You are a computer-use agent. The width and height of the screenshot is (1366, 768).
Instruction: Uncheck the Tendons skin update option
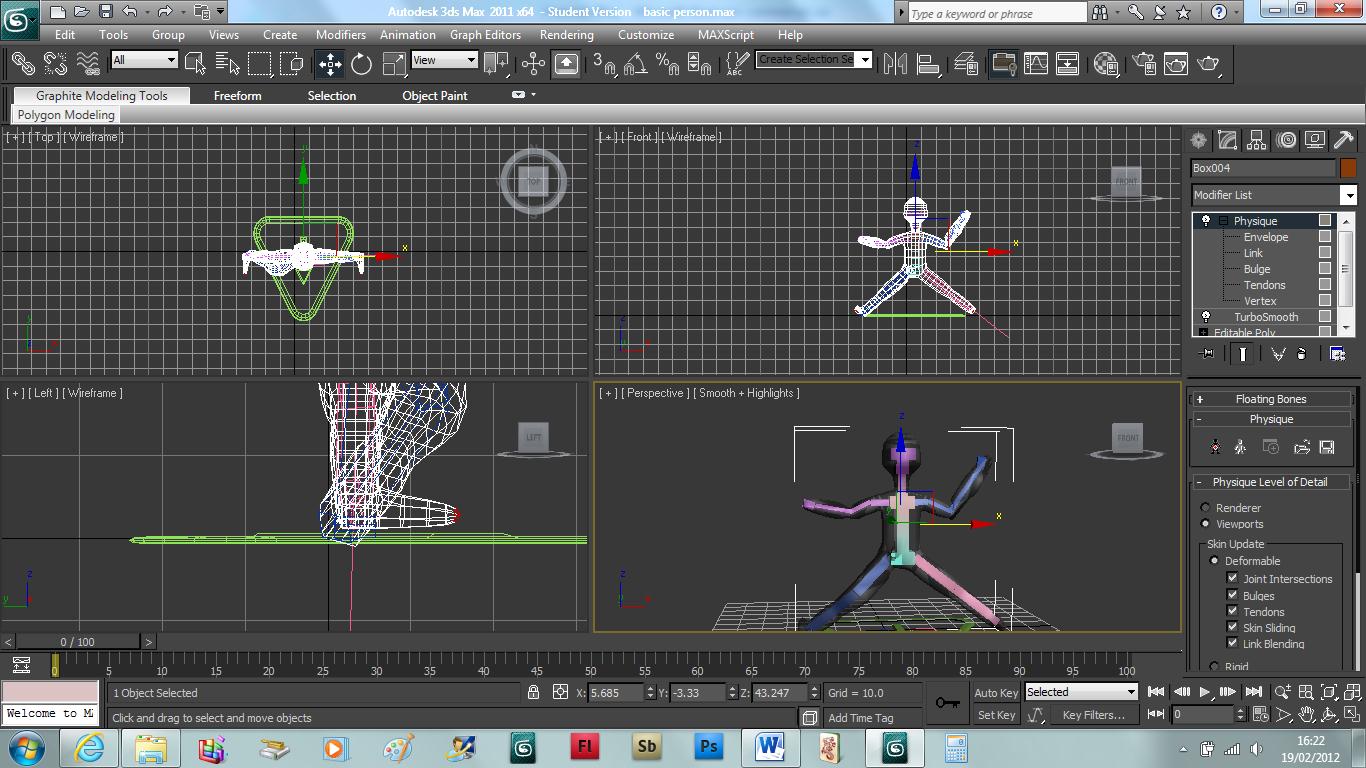point(1234,611)
